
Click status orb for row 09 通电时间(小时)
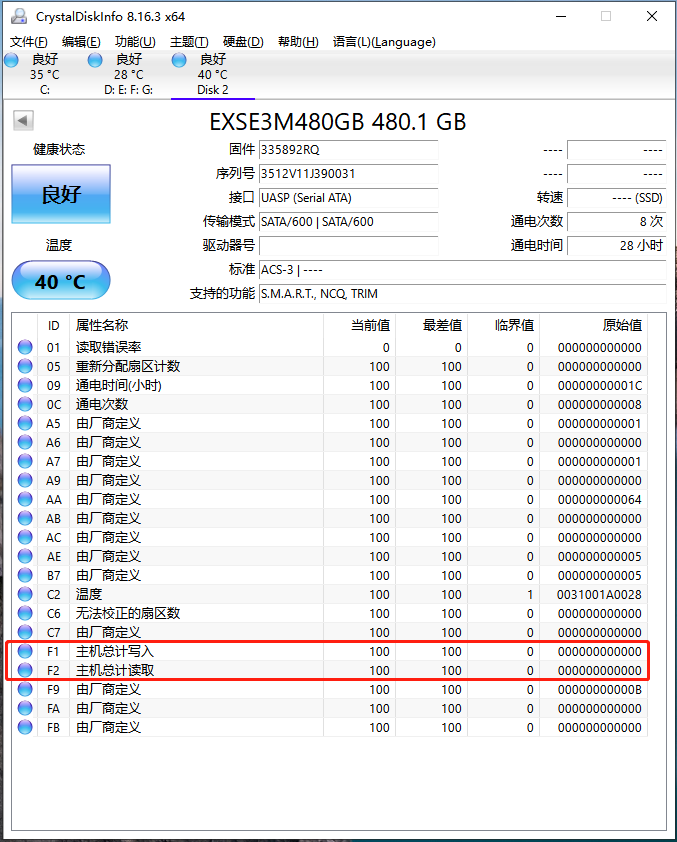(x=25, y=385)
